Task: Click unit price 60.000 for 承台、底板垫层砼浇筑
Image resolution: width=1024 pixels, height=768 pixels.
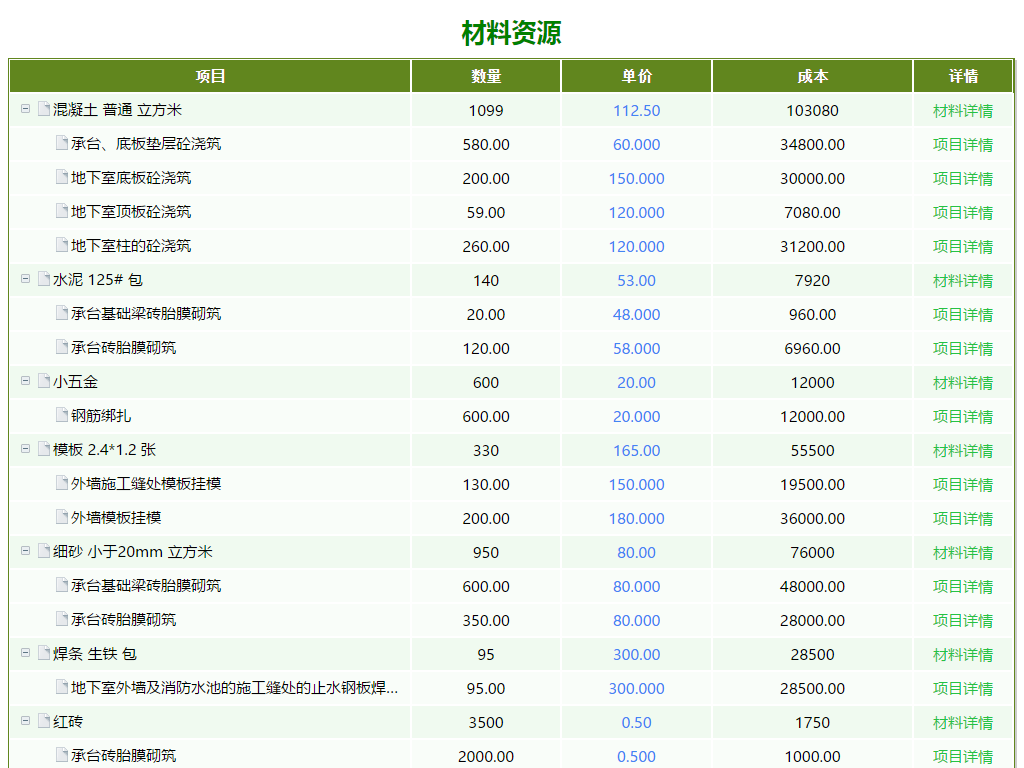Action: pyautogui.click(x=636, y=144)
